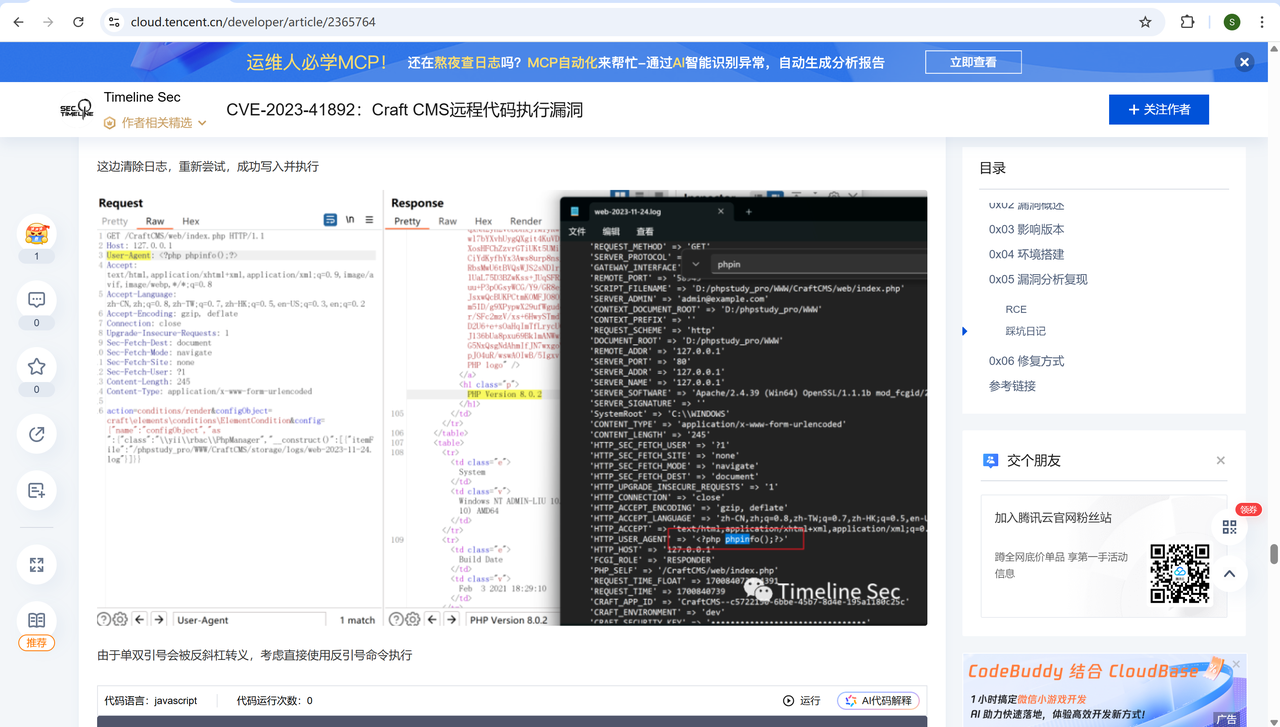Click the emoji like reaction icon
1280x727 pixels.
(x=37, y=234)
